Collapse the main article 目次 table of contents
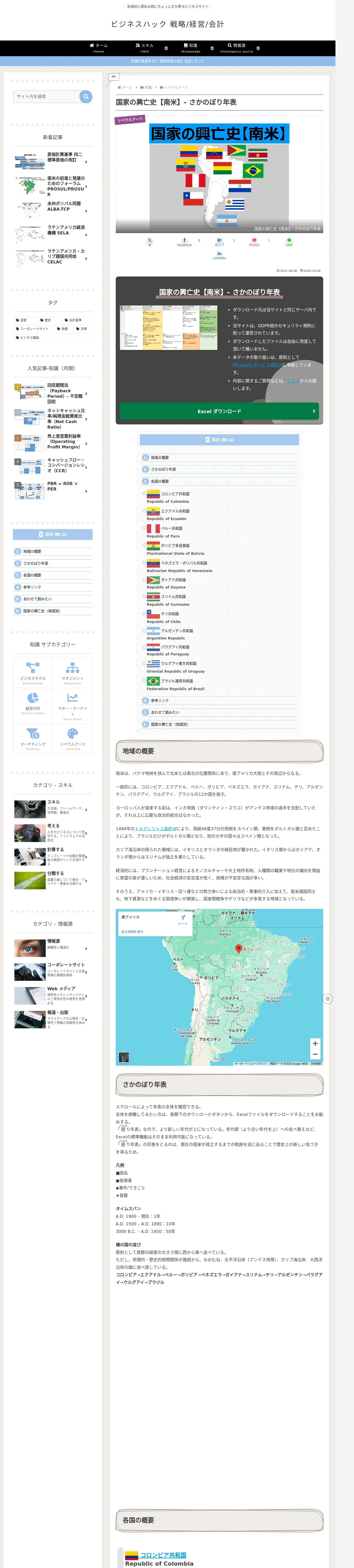Image resolution: width=354 pixels, height=1568 pixels. pyautogui.click(x=219, y=440)
